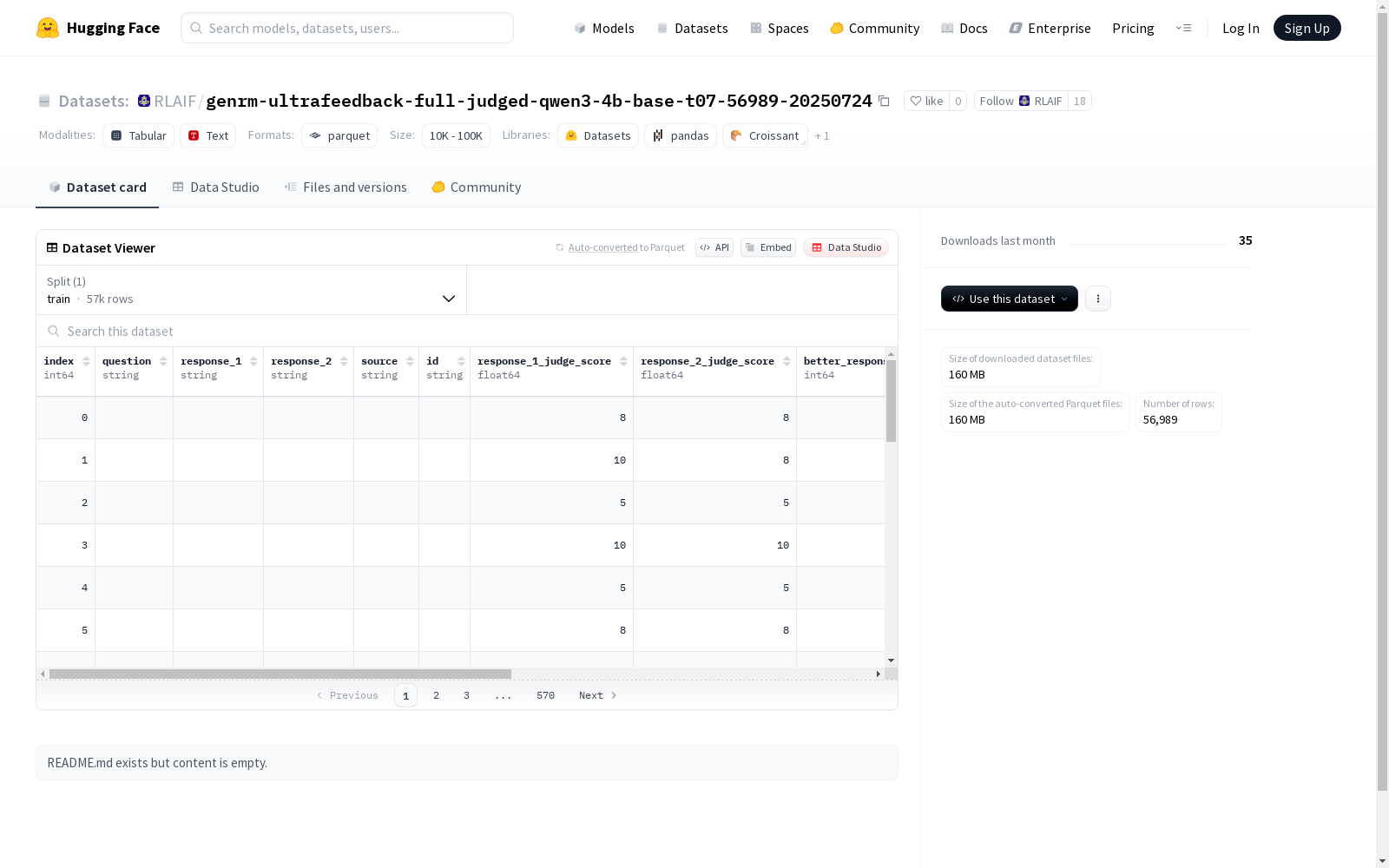Switch to Files and versions tab
The width and height of the screenshot is (1389, 868).
346,187
